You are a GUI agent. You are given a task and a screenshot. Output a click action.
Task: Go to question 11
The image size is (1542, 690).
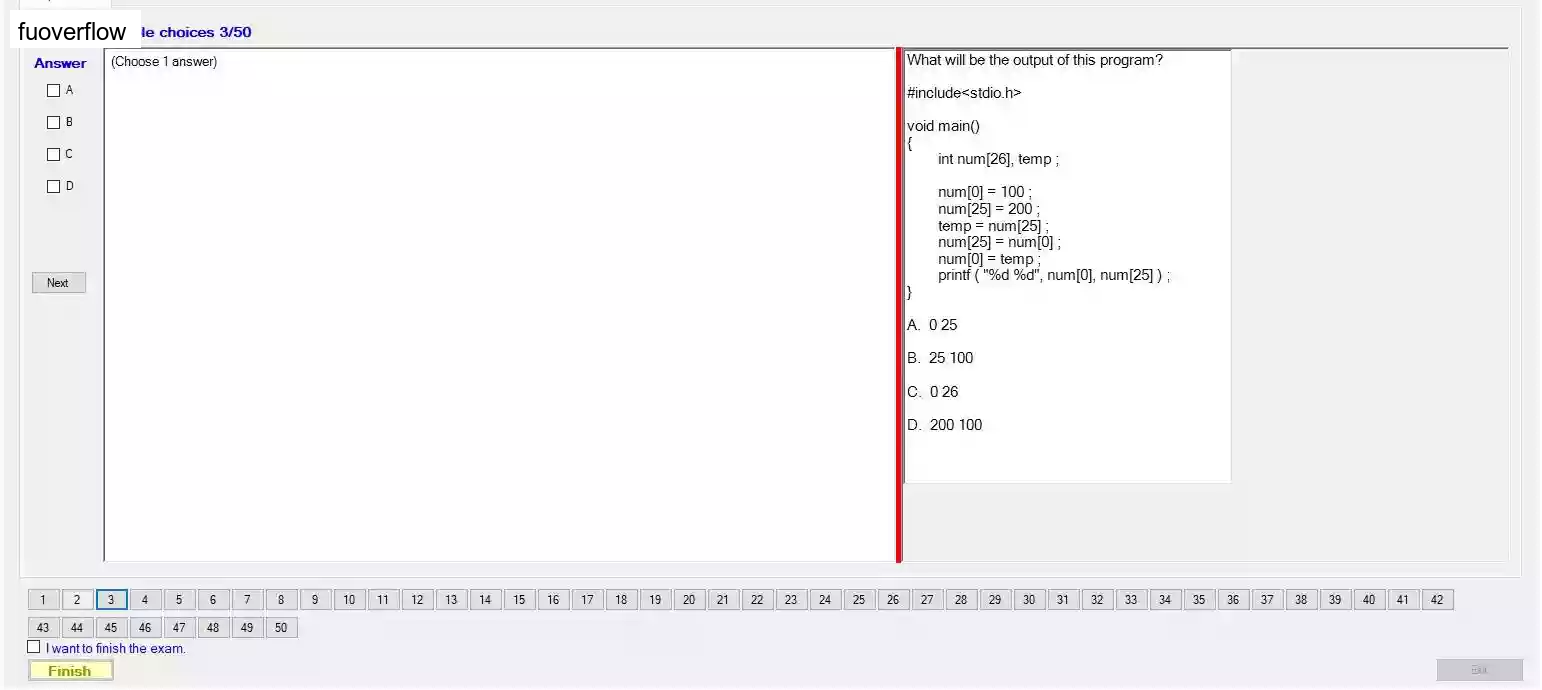pyautogui.click(x=383, y=600)
